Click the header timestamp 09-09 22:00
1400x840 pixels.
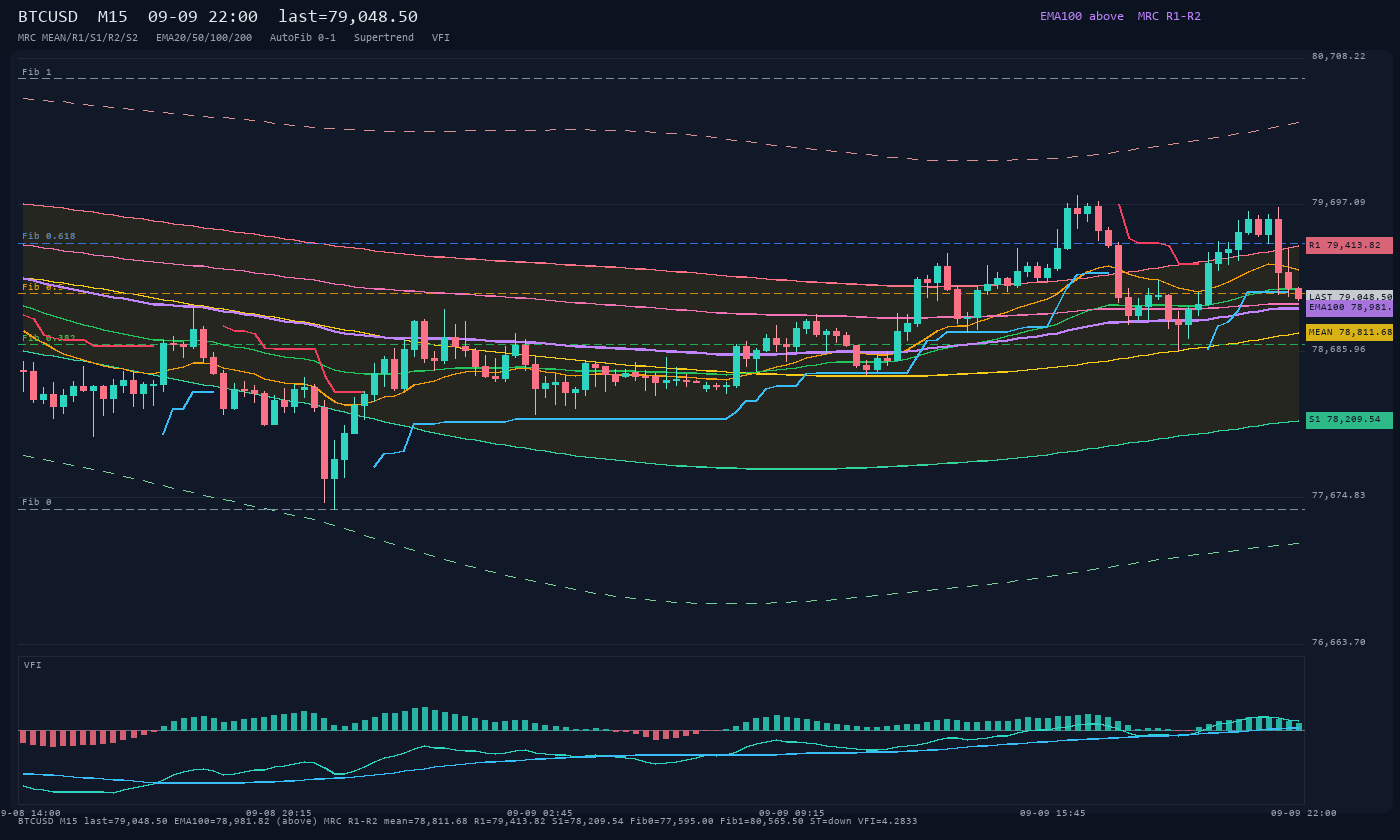tap(202, 17)
